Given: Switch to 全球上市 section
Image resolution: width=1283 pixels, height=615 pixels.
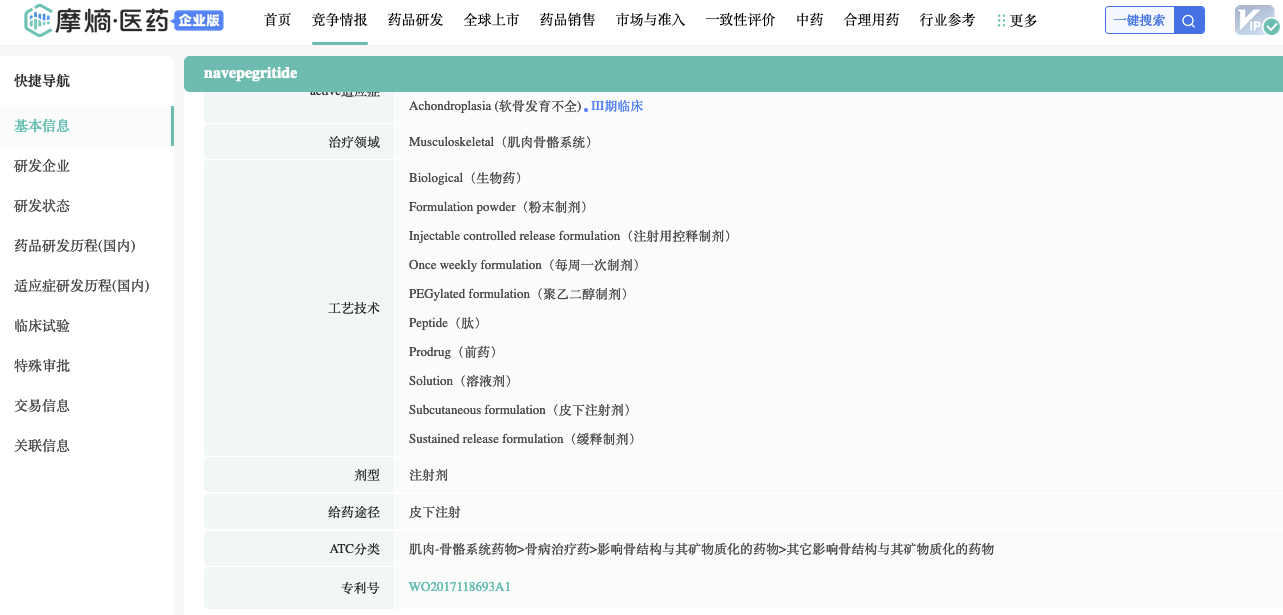Looking at the screenshot, I should pyautogui.click(x=491, y=20).
